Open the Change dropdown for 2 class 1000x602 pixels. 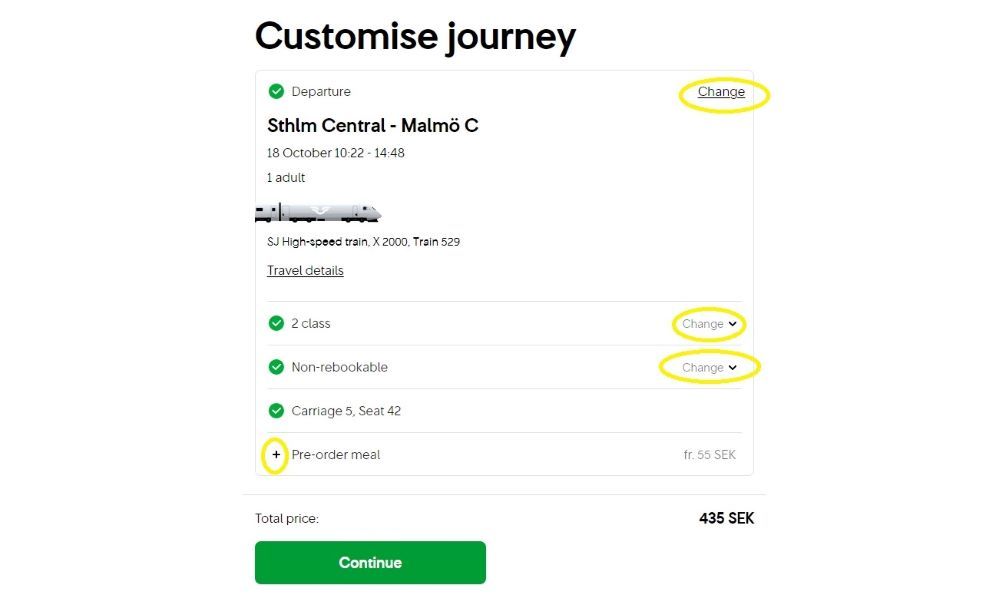708,323
